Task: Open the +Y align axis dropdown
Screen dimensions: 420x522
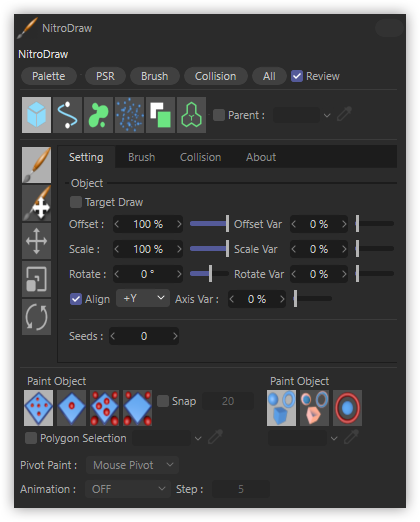Action: point(143,298)
